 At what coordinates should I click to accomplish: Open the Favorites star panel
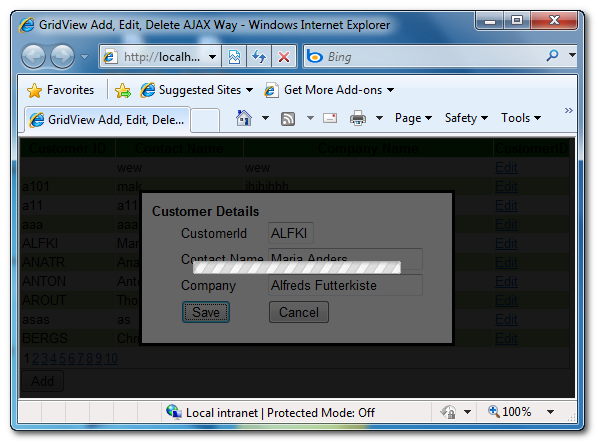60,90
